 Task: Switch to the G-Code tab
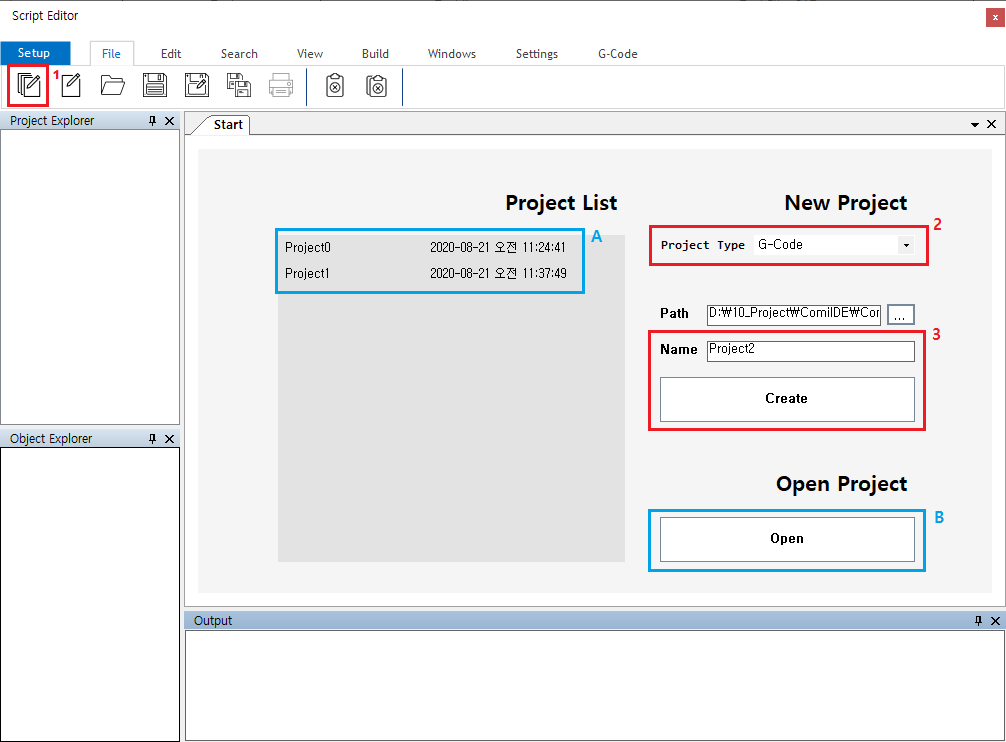617,54
